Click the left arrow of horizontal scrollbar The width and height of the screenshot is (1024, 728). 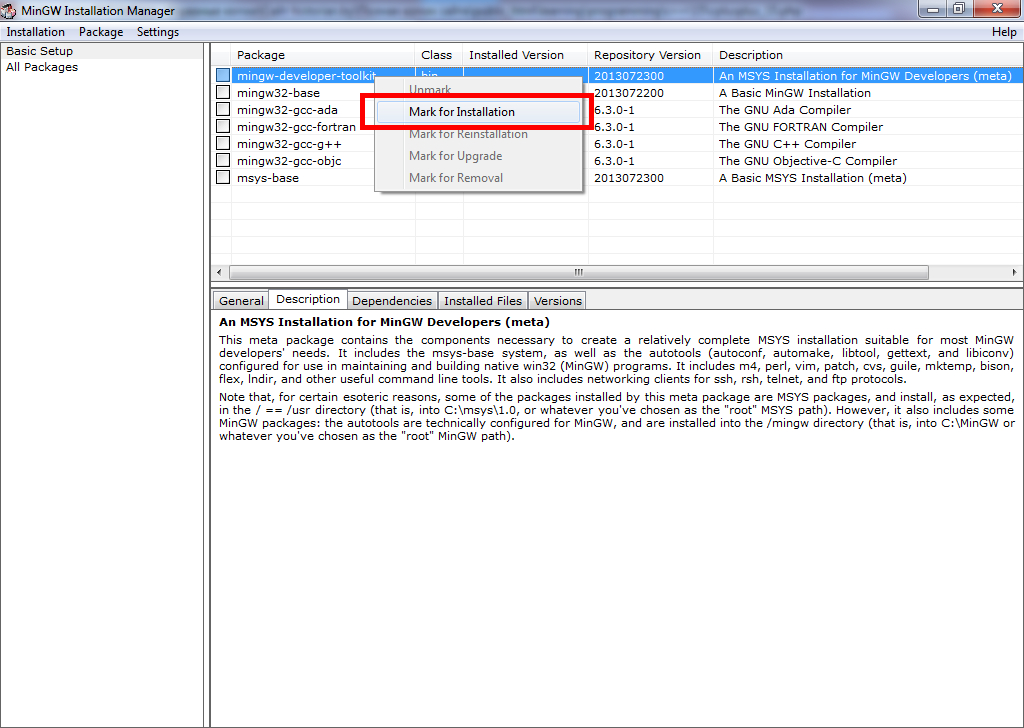pyautogui.click(x=218, y=272)
